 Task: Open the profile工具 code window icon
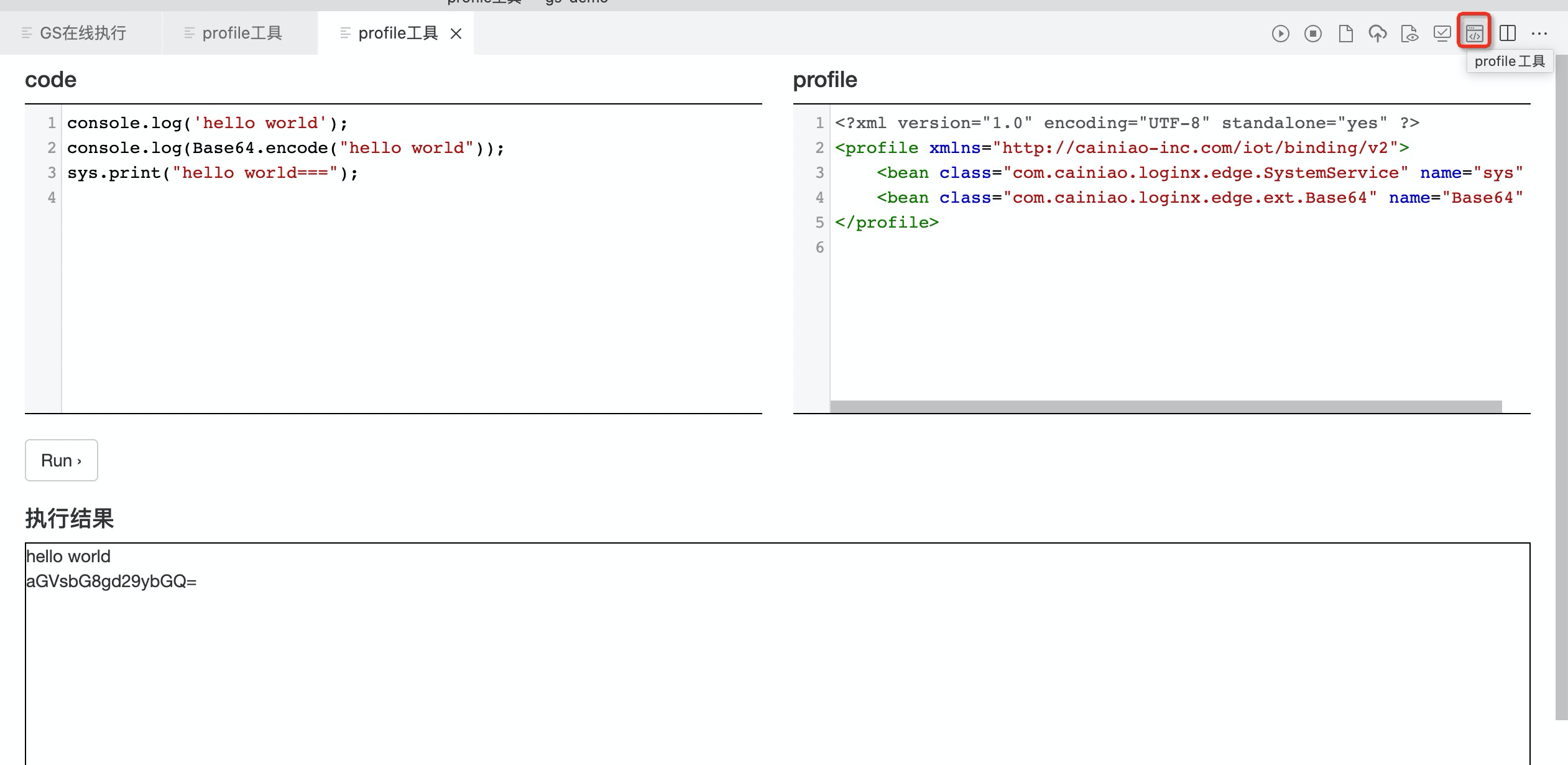[x=1475, y=34]
